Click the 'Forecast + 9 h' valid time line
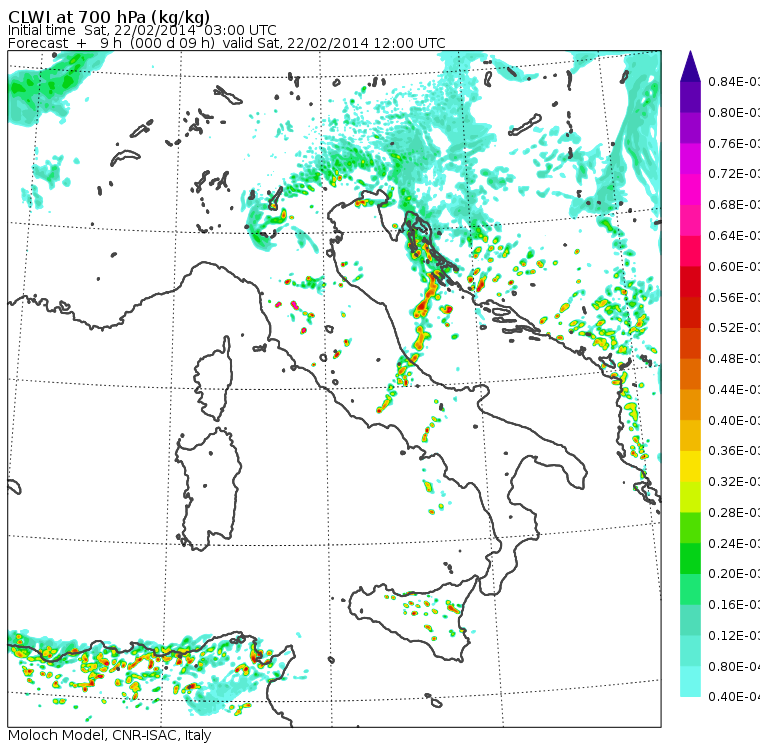The image size is (760, 749). tap(226, 44)
